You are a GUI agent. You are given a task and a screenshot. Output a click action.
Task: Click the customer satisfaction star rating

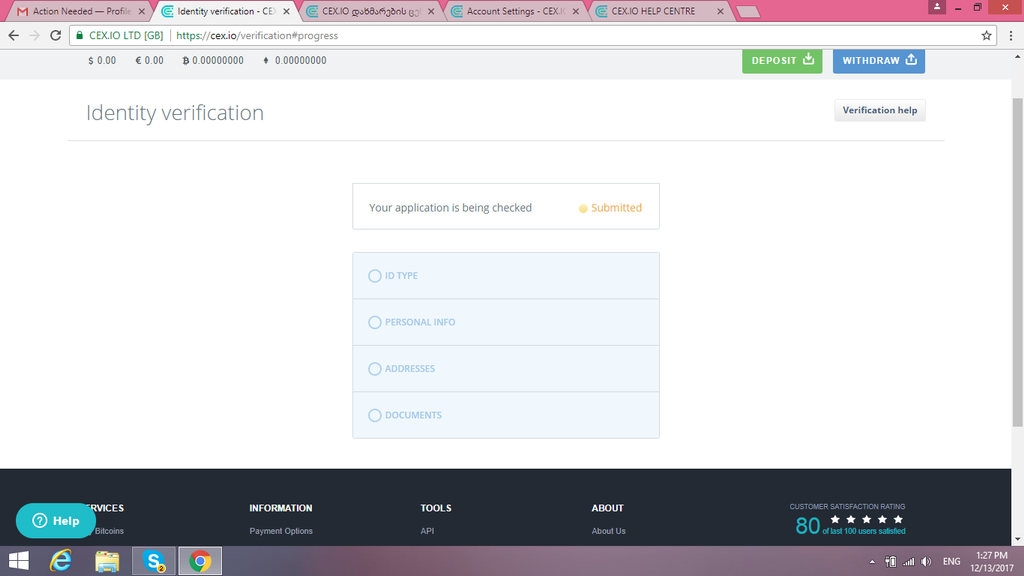point(867,519)
